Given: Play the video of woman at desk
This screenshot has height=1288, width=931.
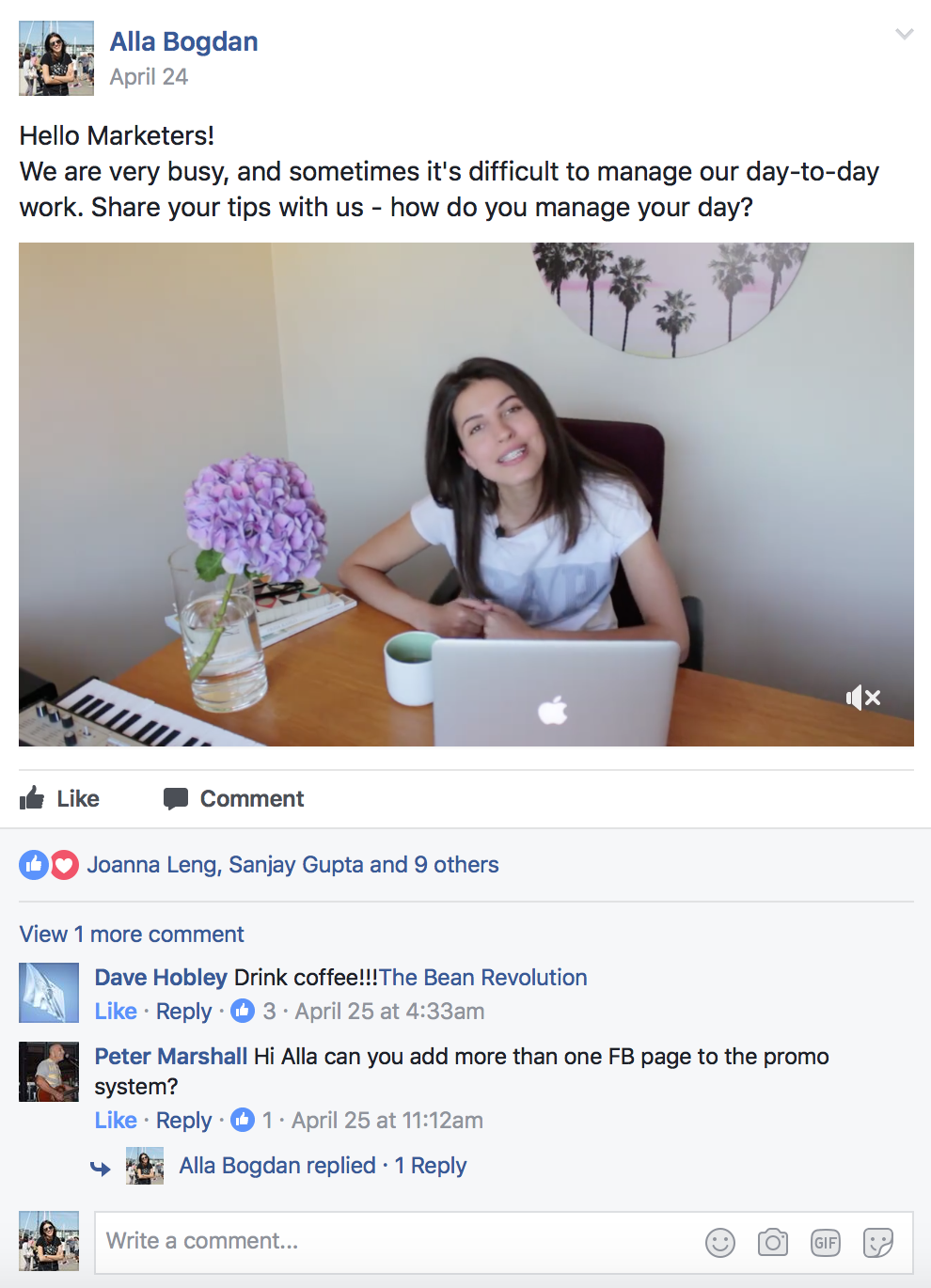Looking at the screenshot, I should 466,495.
